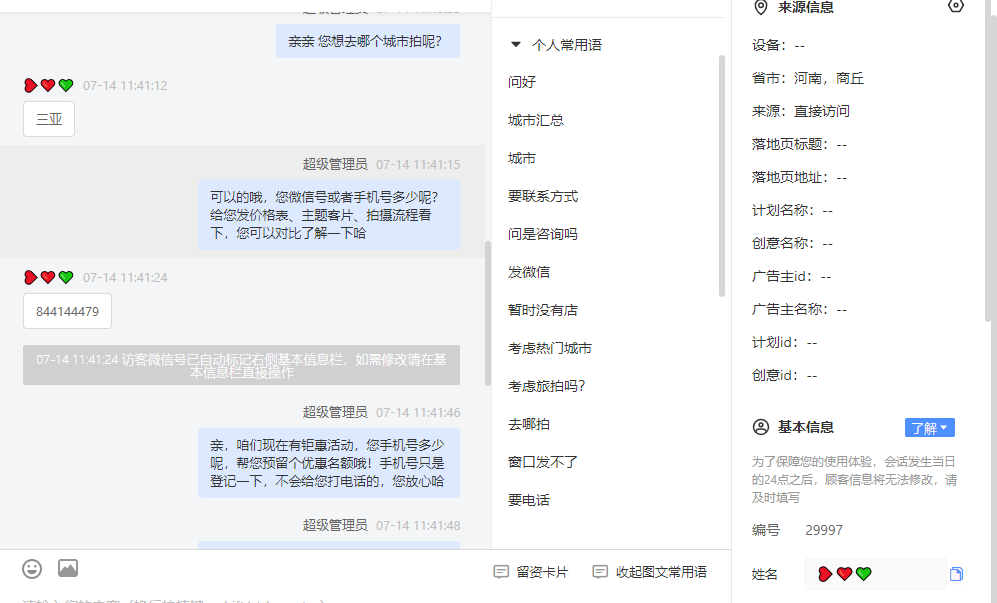
Task: Click the 设备 info row
Action: [x=778, y=45]
